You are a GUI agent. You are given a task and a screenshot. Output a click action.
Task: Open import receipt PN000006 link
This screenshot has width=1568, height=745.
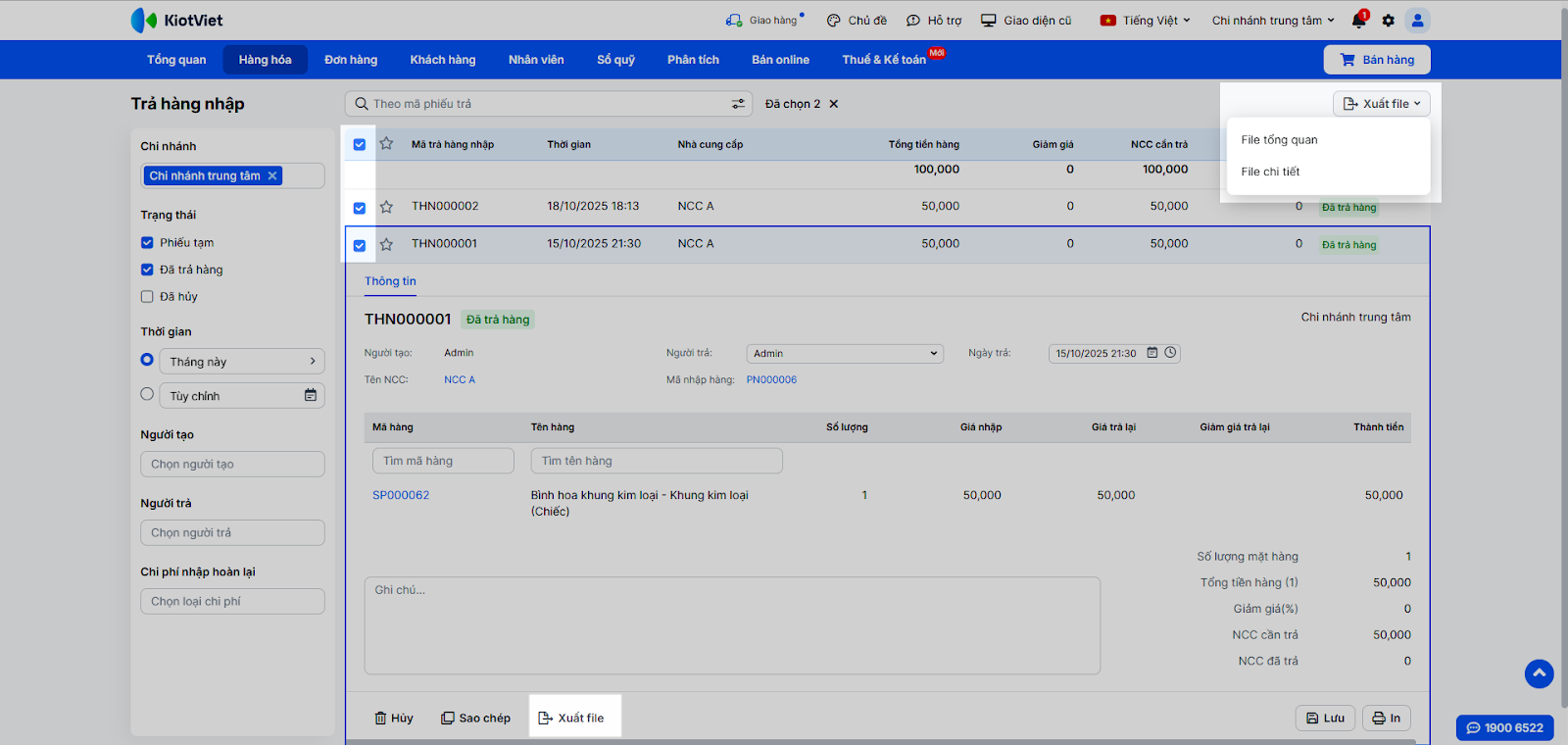click(x=771, y=379)
